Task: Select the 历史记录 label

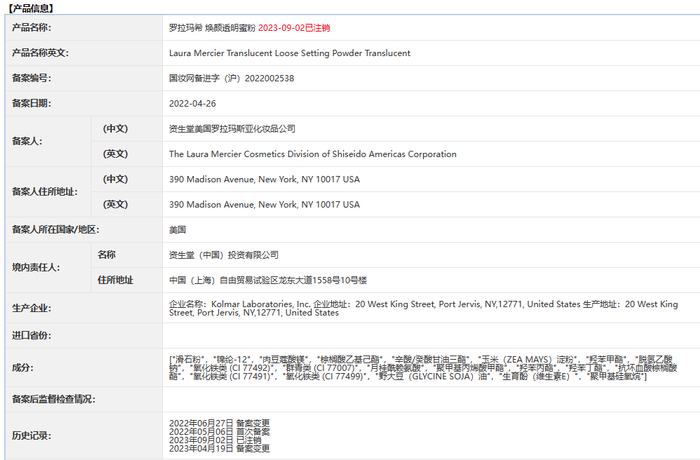Action: 31,435
